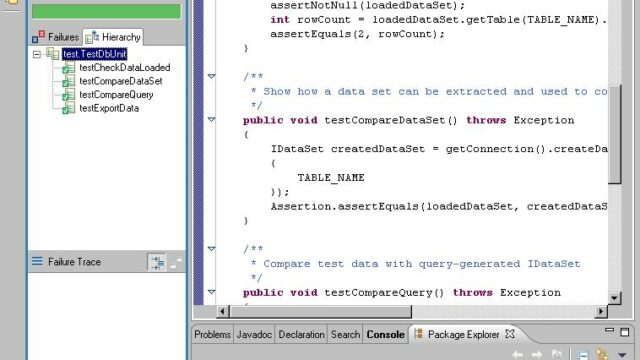Select testCompareQuery in the JUnit tree
Viewport: 640px width, 360px height.
[x=116, y=95]
